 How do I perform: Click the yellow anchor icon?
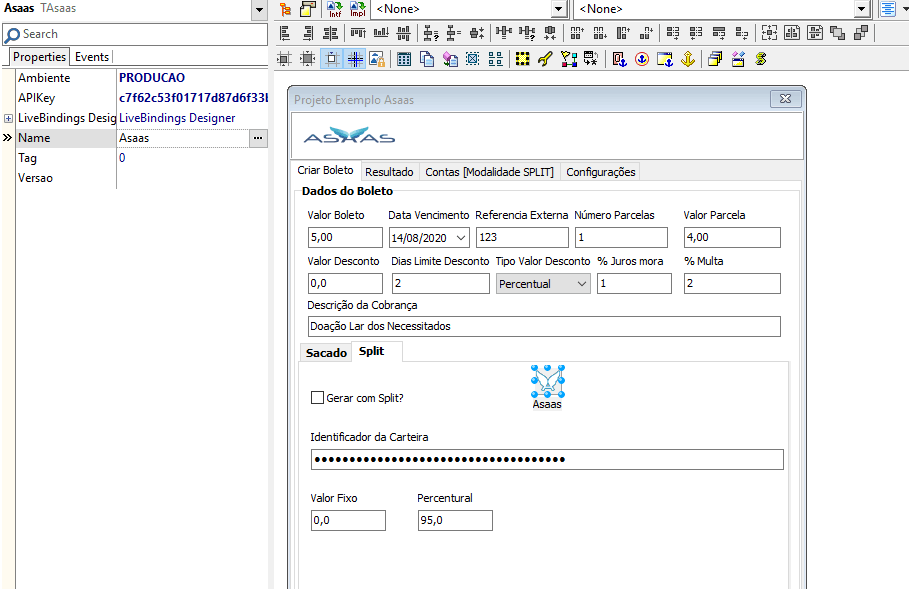pyautogui.click(x=688, y=59)
